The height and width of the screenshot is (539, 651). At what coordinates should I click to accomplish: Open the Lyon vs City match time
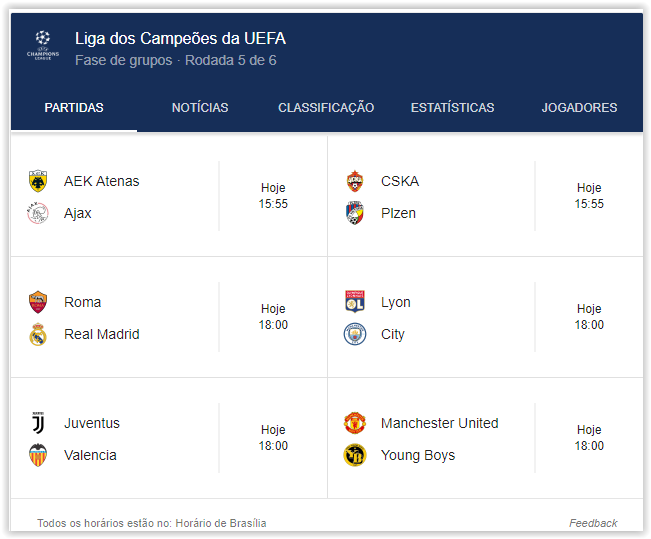point(589,317)
